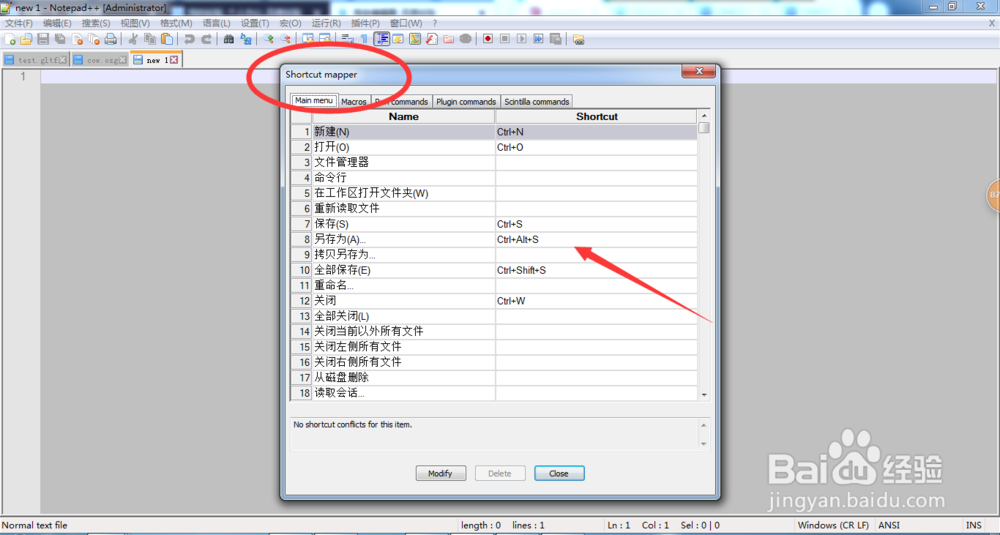Image resolution: width=1000 pixels, height=535 pixels.
Task: Click the Print toolbar icon
Action: pyautogui.click(x=110, y=39)
